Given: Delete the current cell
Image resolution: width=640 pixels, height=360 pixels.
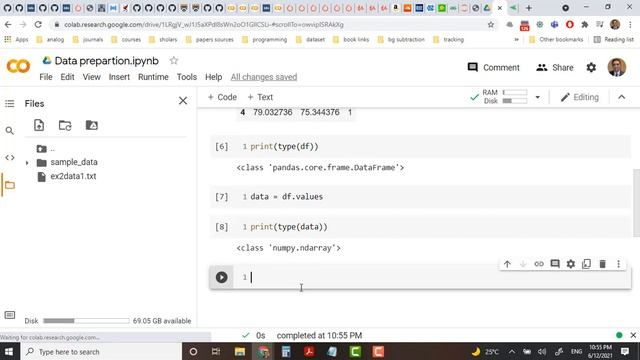Looking at the screenshot, I should tap(602, 264).
